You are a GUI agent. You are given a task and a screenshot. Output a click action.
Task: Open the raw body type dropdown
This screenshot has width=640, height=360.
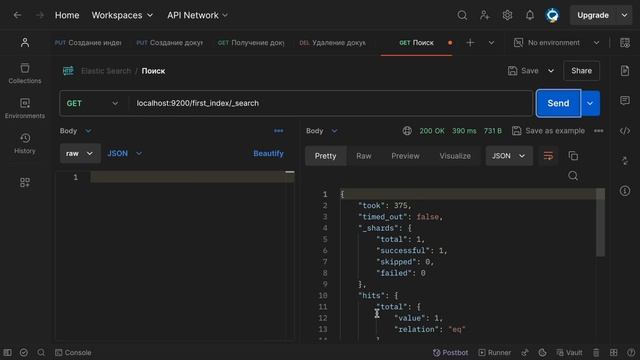[80, 153]
